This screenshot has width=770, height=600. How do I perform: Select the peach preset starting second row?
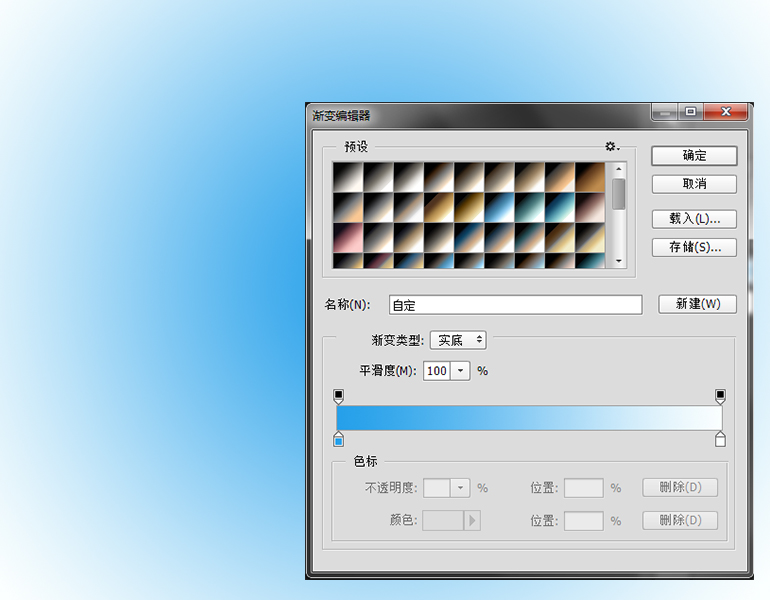pos(348,208)
